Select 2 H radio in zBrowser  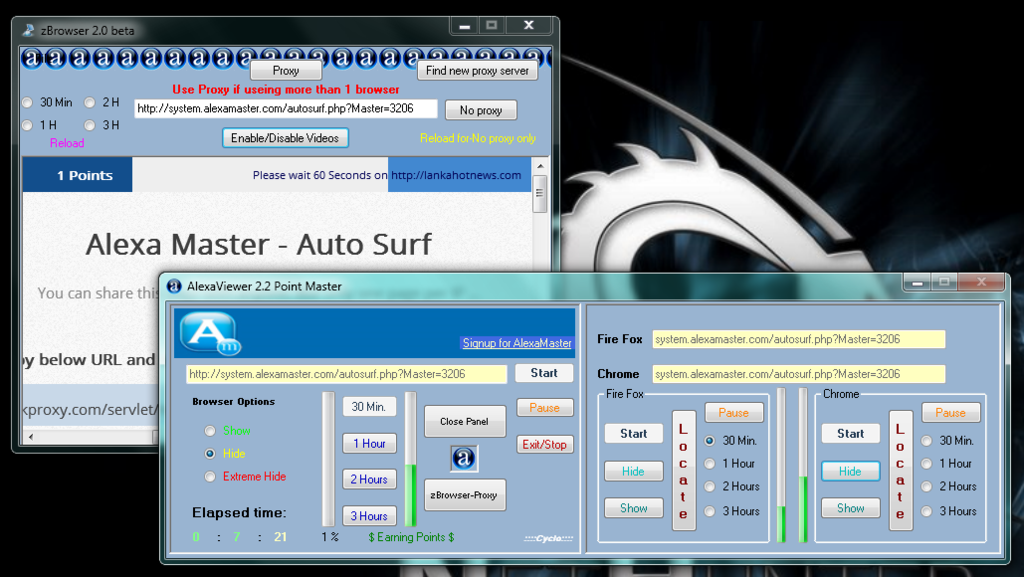coord(89,102)
